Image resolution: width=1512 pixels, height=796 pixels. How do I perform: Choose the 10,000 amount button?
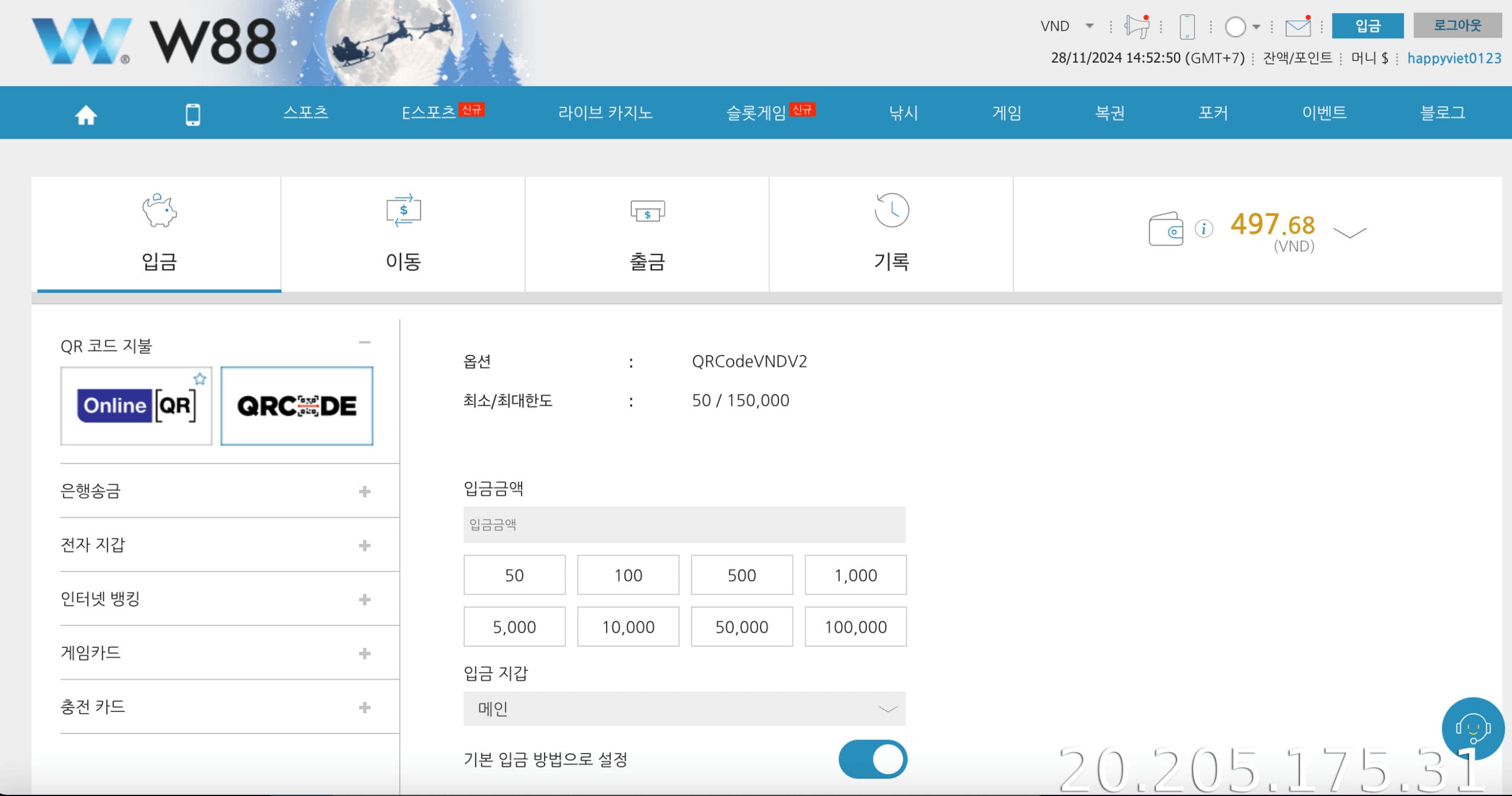tap(628, 627)
